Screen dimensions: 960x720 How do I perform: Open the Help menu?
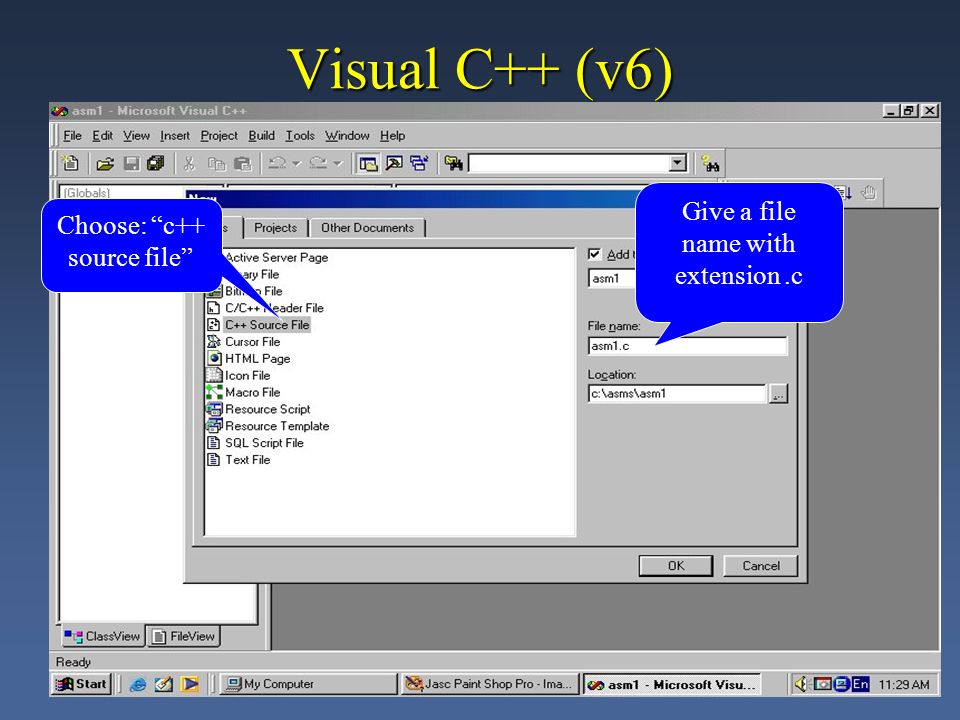(392, 136)
